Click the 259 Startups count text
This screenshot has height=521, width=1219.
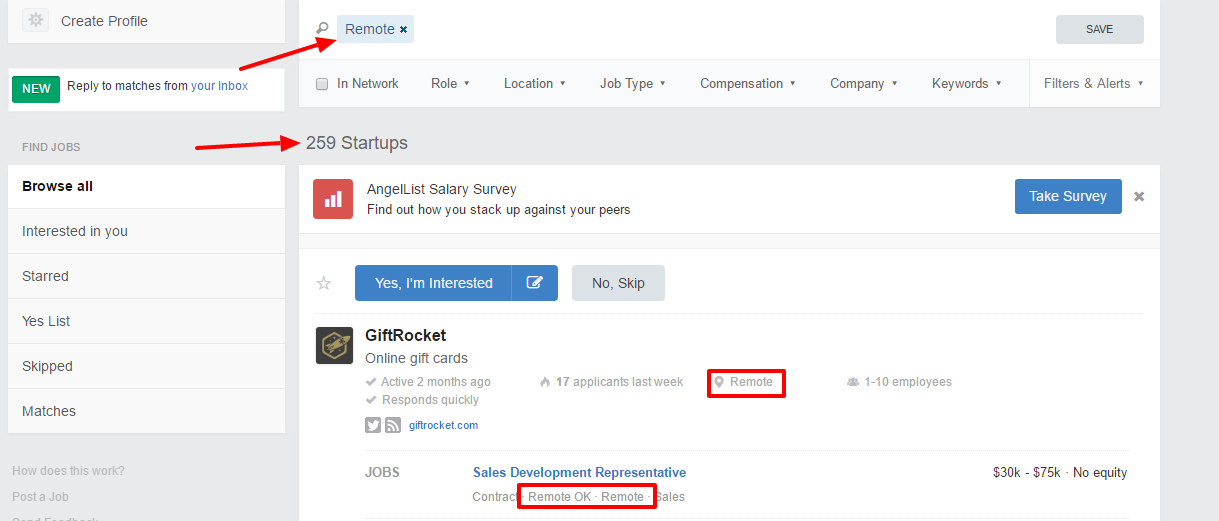tap(357, 143)
